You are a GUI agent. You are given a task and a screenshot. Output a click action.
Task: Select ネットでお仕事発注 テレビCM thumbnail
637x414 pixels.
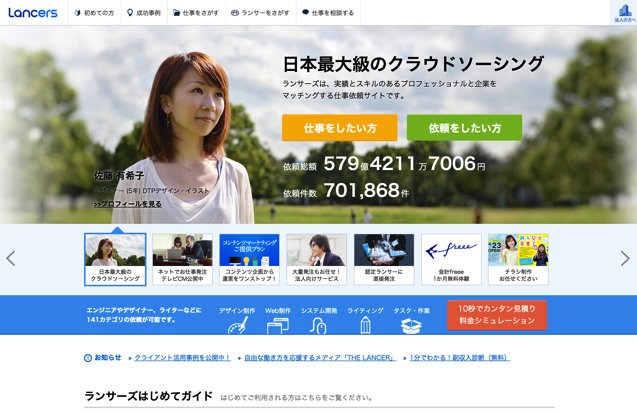(182, 260)
